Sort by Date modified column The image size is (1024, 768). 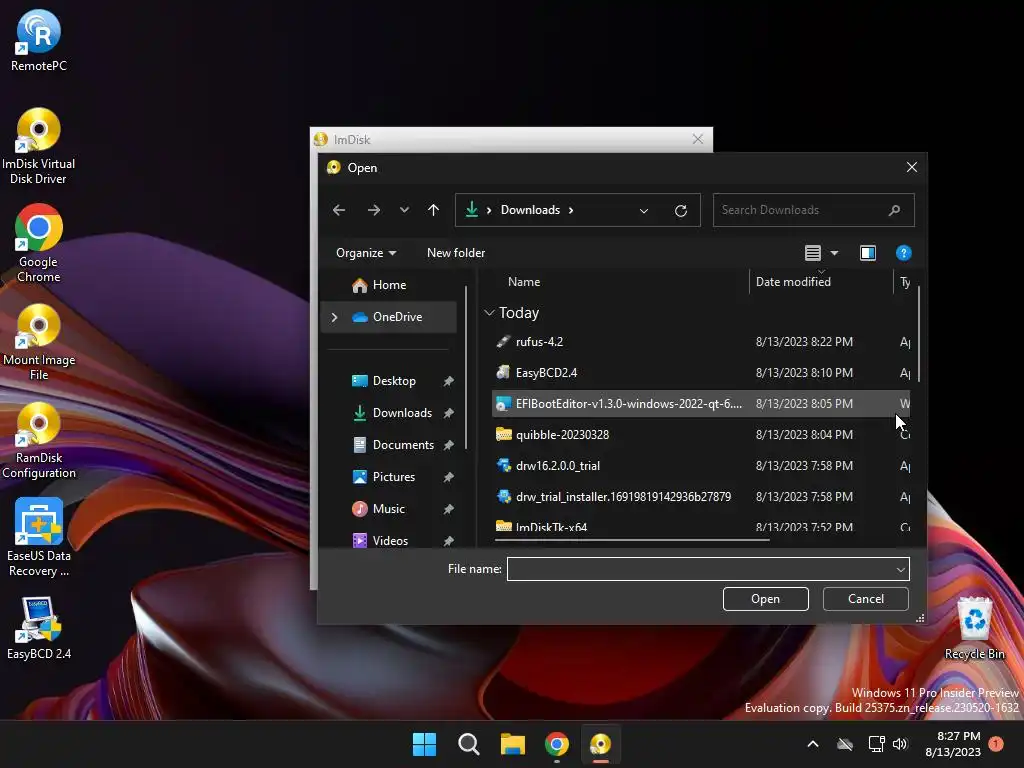793,282
